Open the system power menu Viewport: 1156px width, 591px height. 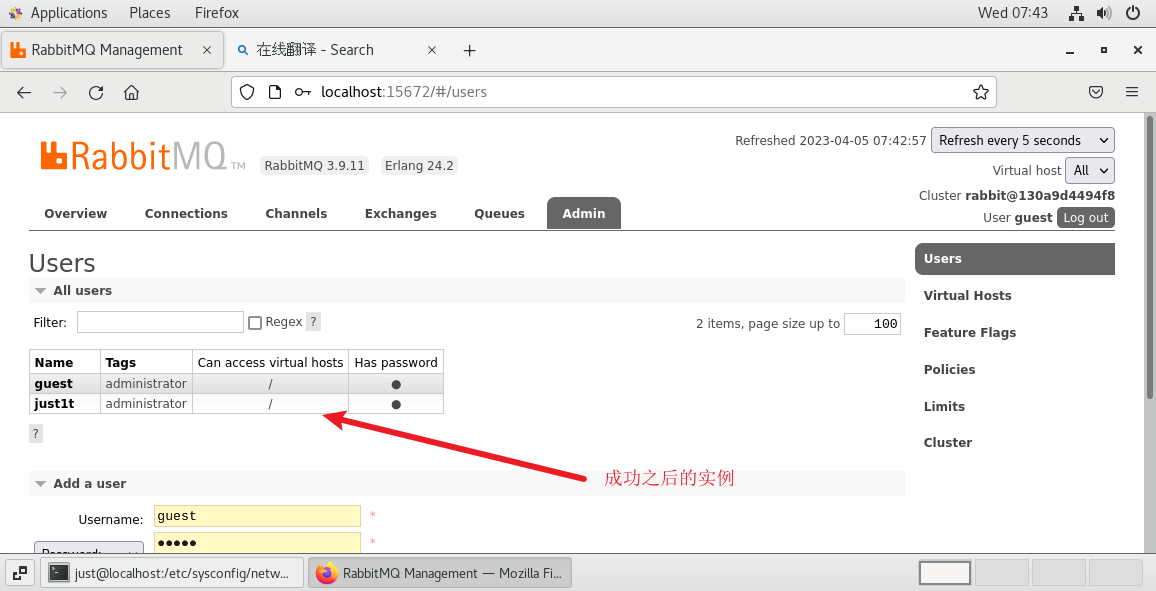pyautogui.click(x=1133, y=13)
